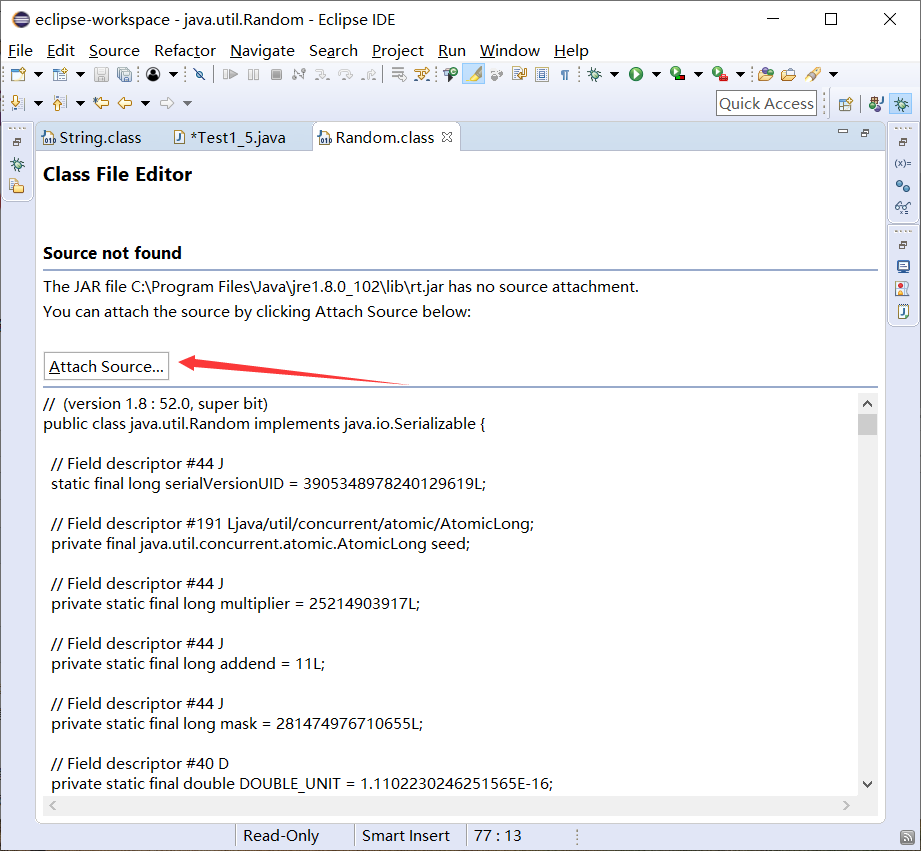Click the New file wizard icon
This screenshot has width=921, height=851.
tap(18, 74)
